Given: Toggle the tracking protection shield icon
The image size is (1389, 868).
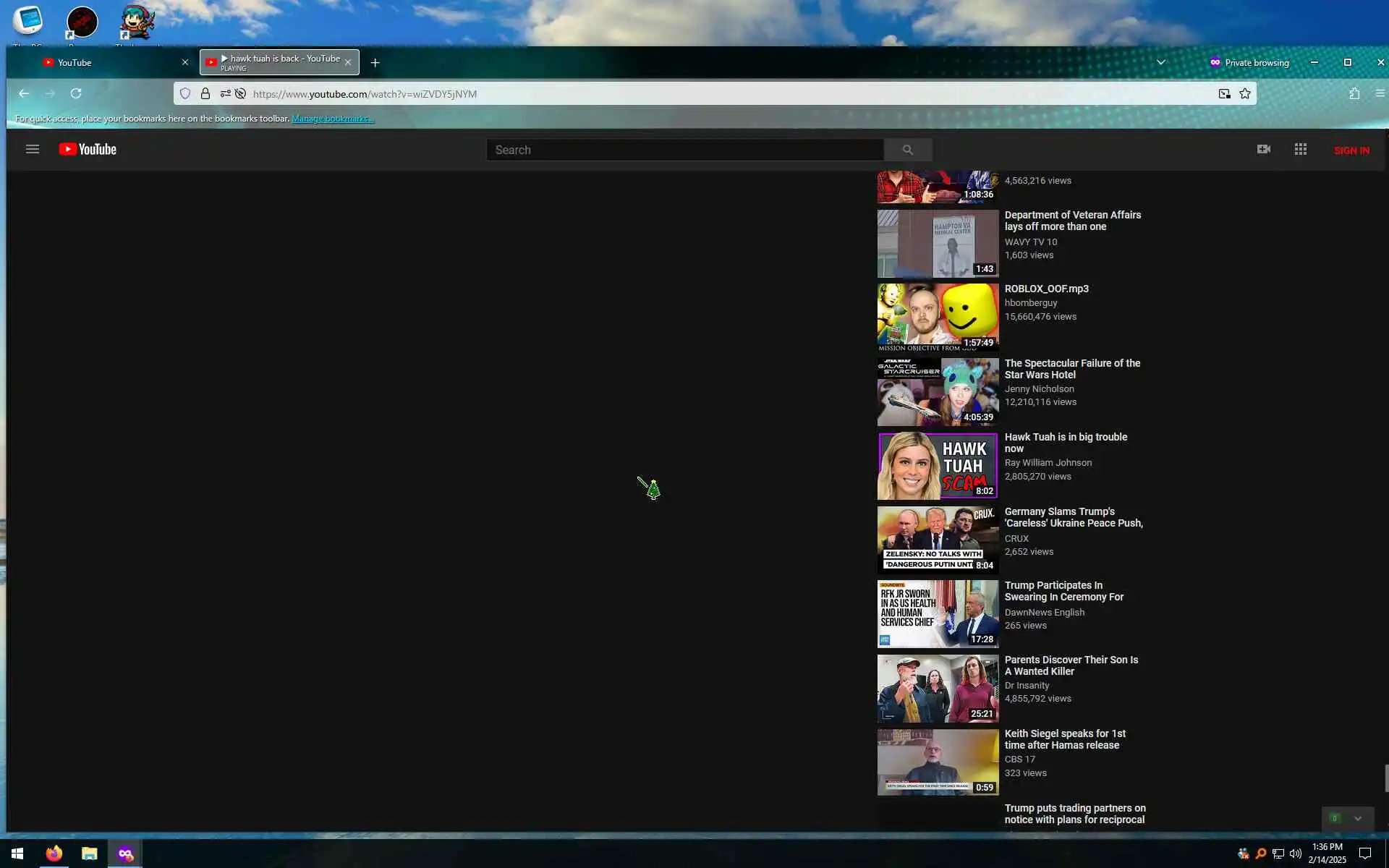Looking at the screenshot, I should pyautogui.click(x=185, y=94).
